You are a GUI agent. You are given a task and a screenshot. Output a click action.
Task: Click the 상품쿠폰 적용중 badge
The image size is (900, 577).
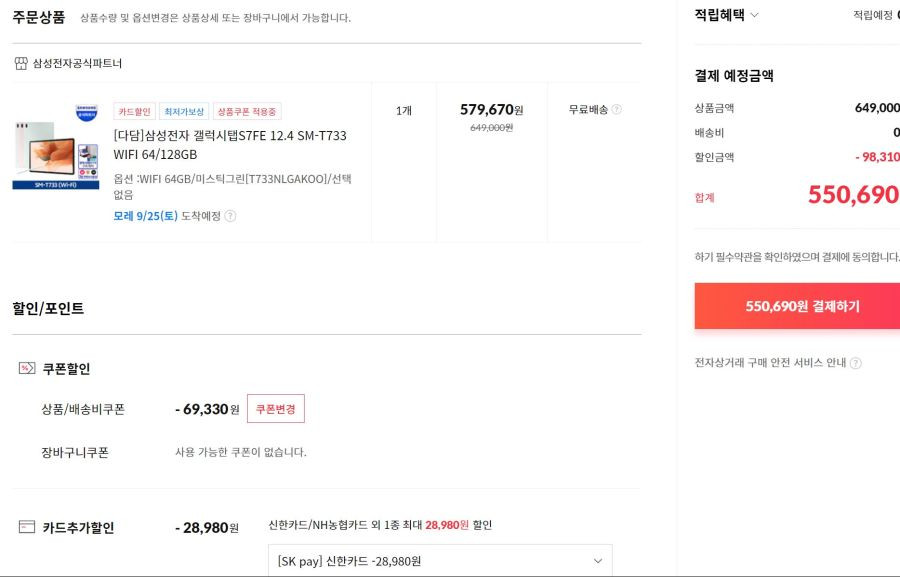247,111
